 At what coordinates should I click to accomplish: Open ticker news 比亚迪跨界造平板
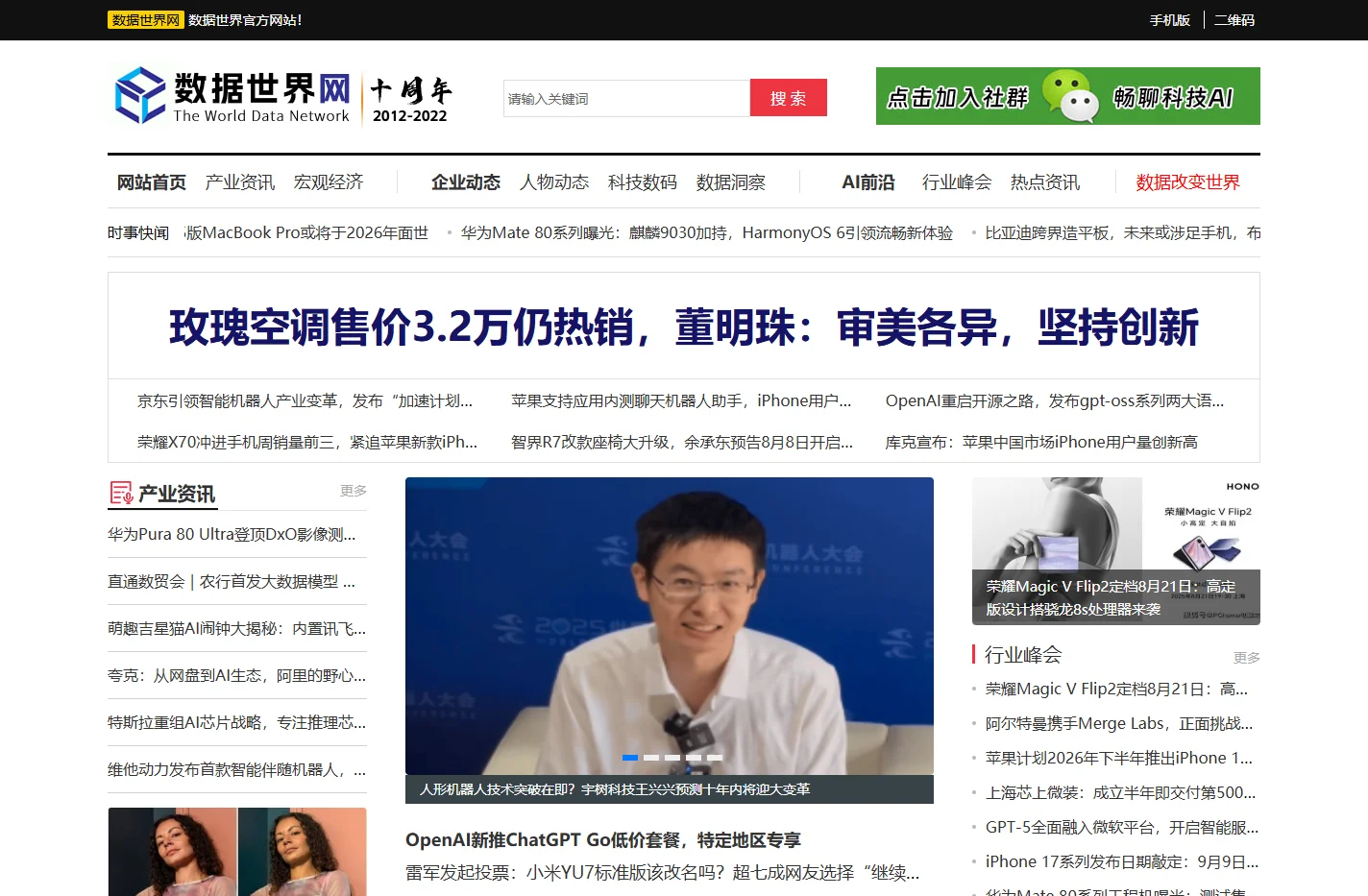click(x=1123, y=232)
